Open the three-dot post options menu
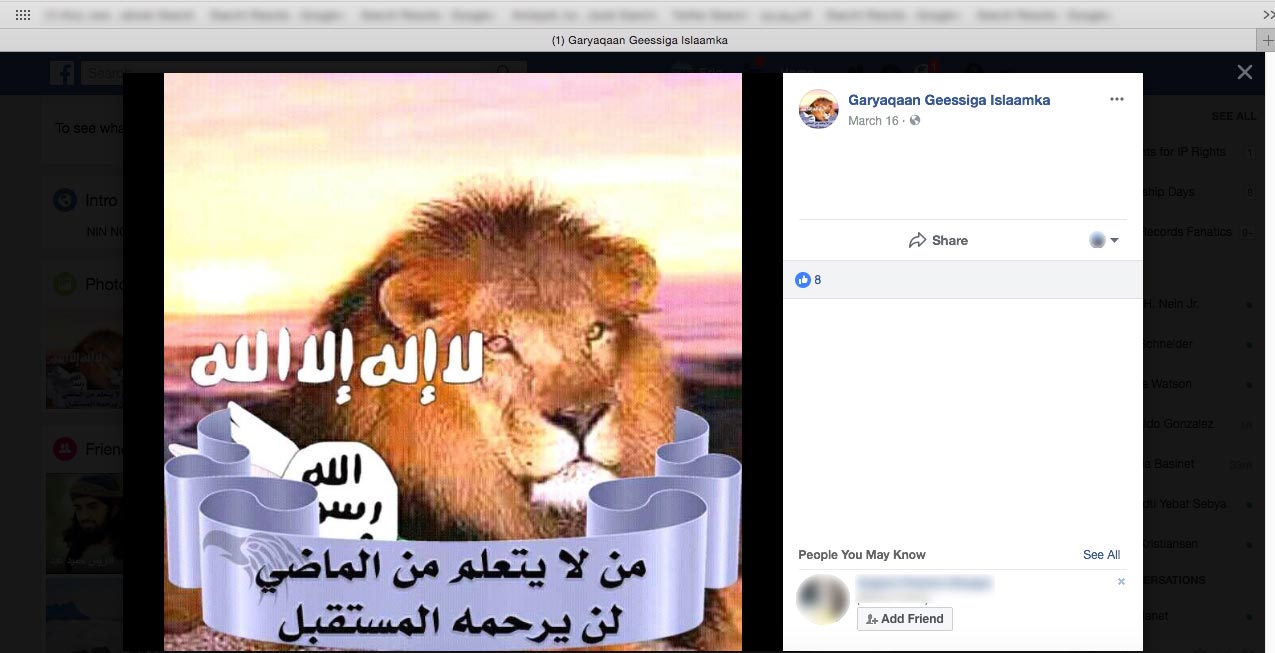This screenshot has width=1275, height=653. coord(1117,99)
